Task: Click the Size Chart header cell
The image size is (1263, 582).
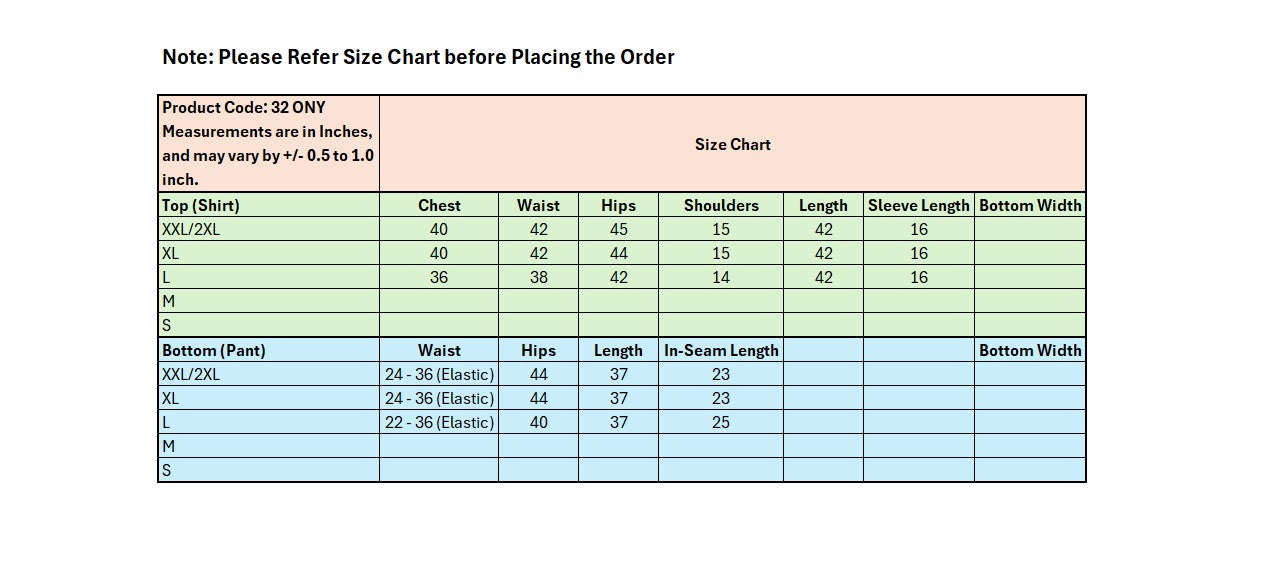Action: coord(733,143)
